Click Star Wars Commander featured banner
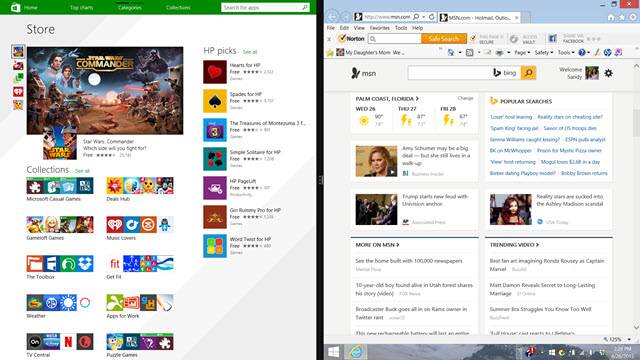 click(x=105, y=90)
